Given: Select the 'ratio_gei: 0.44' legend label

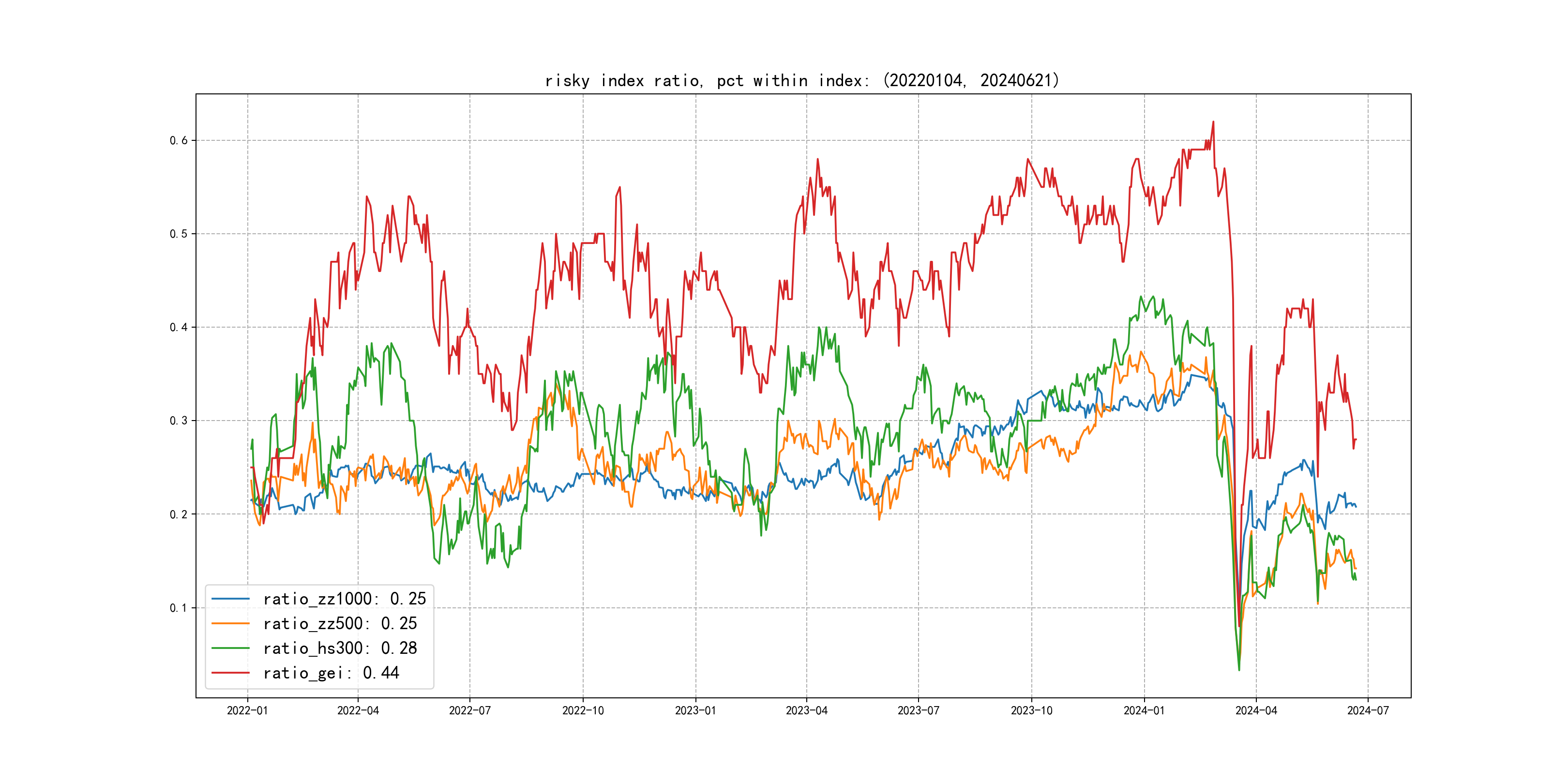Looking at the screenshot, I should (x=331, y=673).
